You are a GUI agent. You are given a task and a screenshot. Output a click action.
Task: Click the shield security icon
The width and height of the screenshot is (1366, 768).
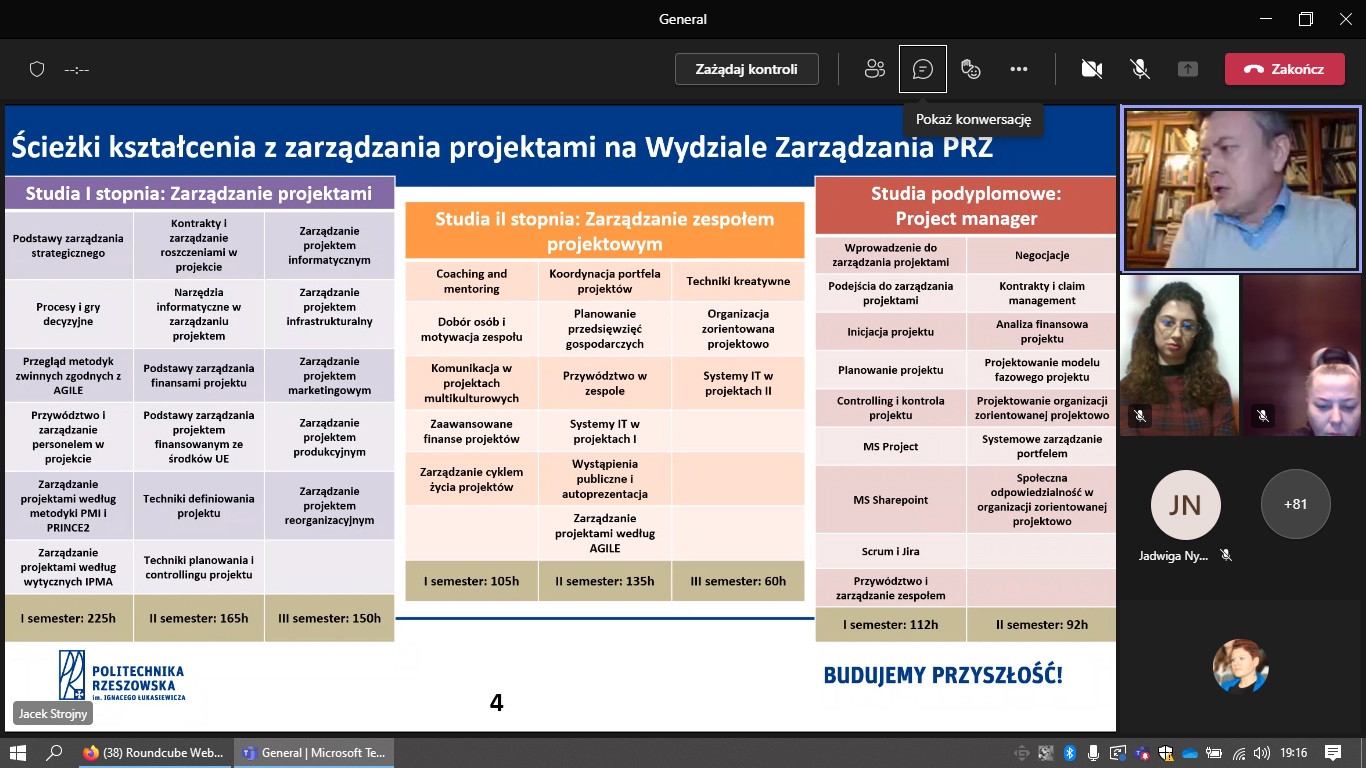pyautogui.click(x=37, y=69)
